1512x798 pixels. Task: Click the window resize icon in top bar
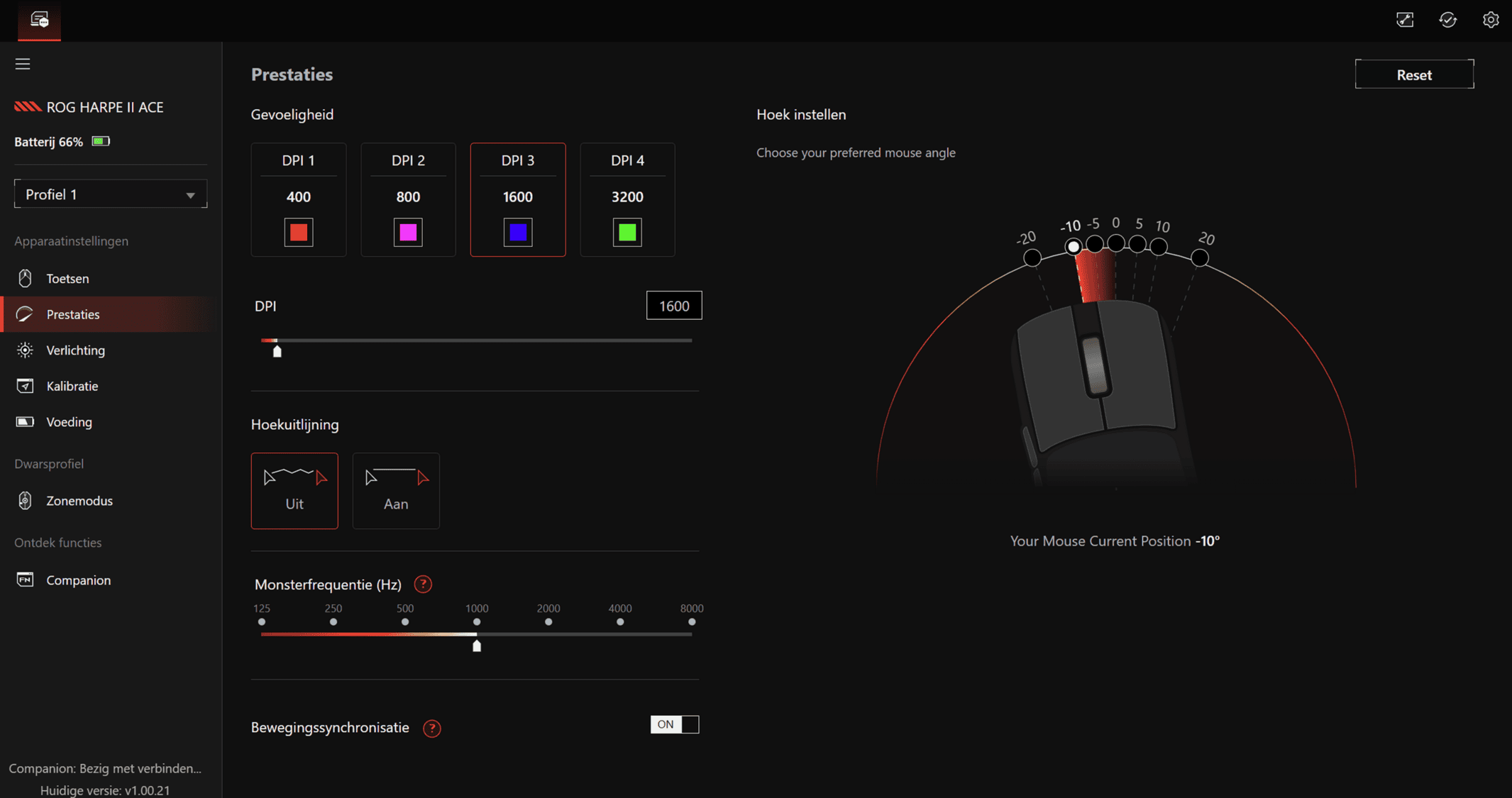[1405, 20]
